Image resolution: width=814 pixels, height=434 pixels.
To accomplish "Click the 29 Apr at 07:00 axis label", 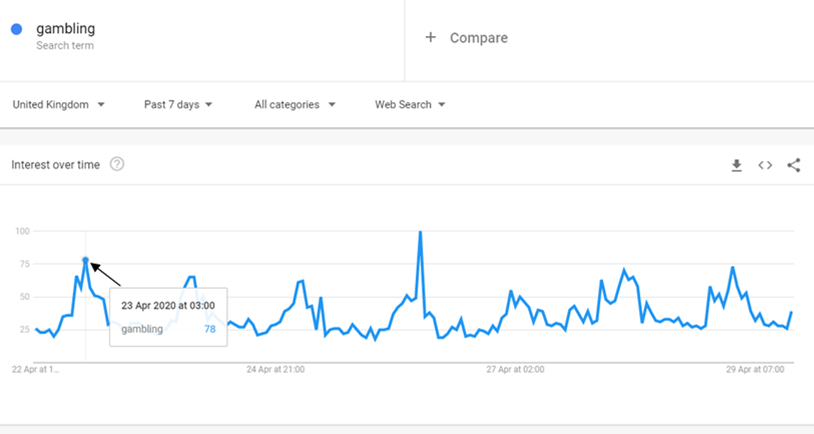I will (x=755, y=370).
